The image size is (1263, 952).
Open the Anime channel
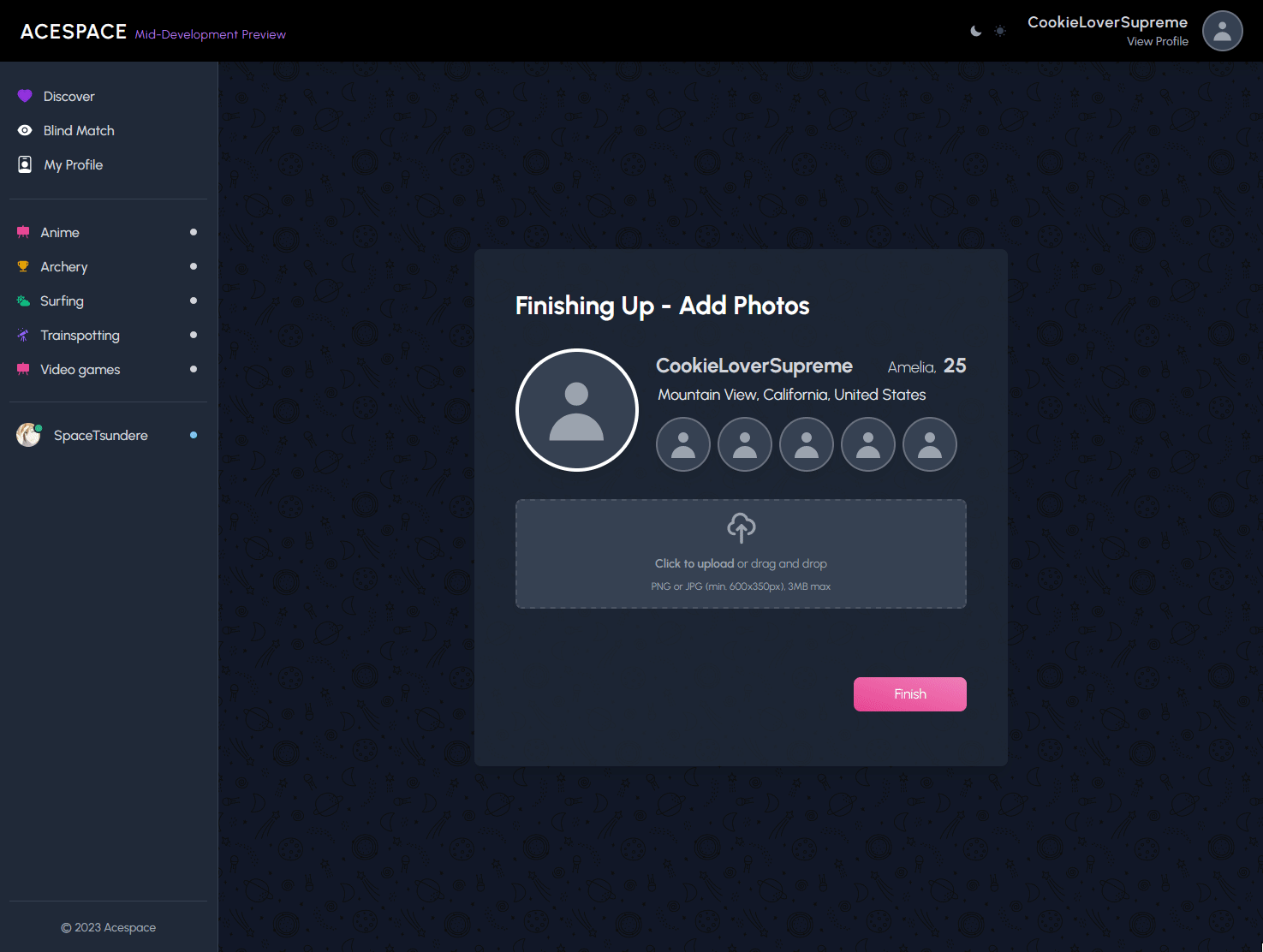[108, 232]
